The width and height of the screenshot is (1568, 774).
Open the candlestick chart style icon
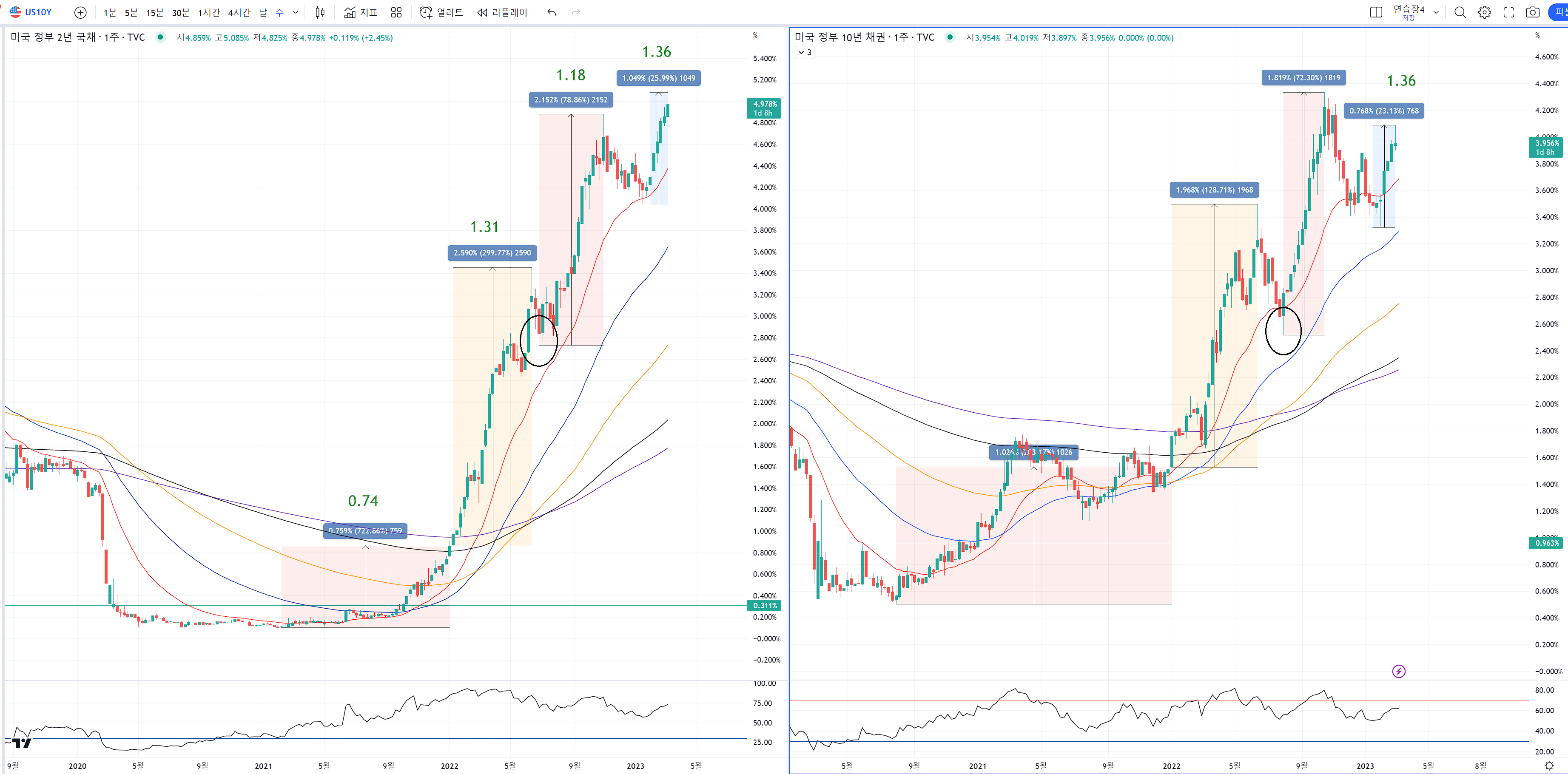pyautogui.click(x=320, y=12)
